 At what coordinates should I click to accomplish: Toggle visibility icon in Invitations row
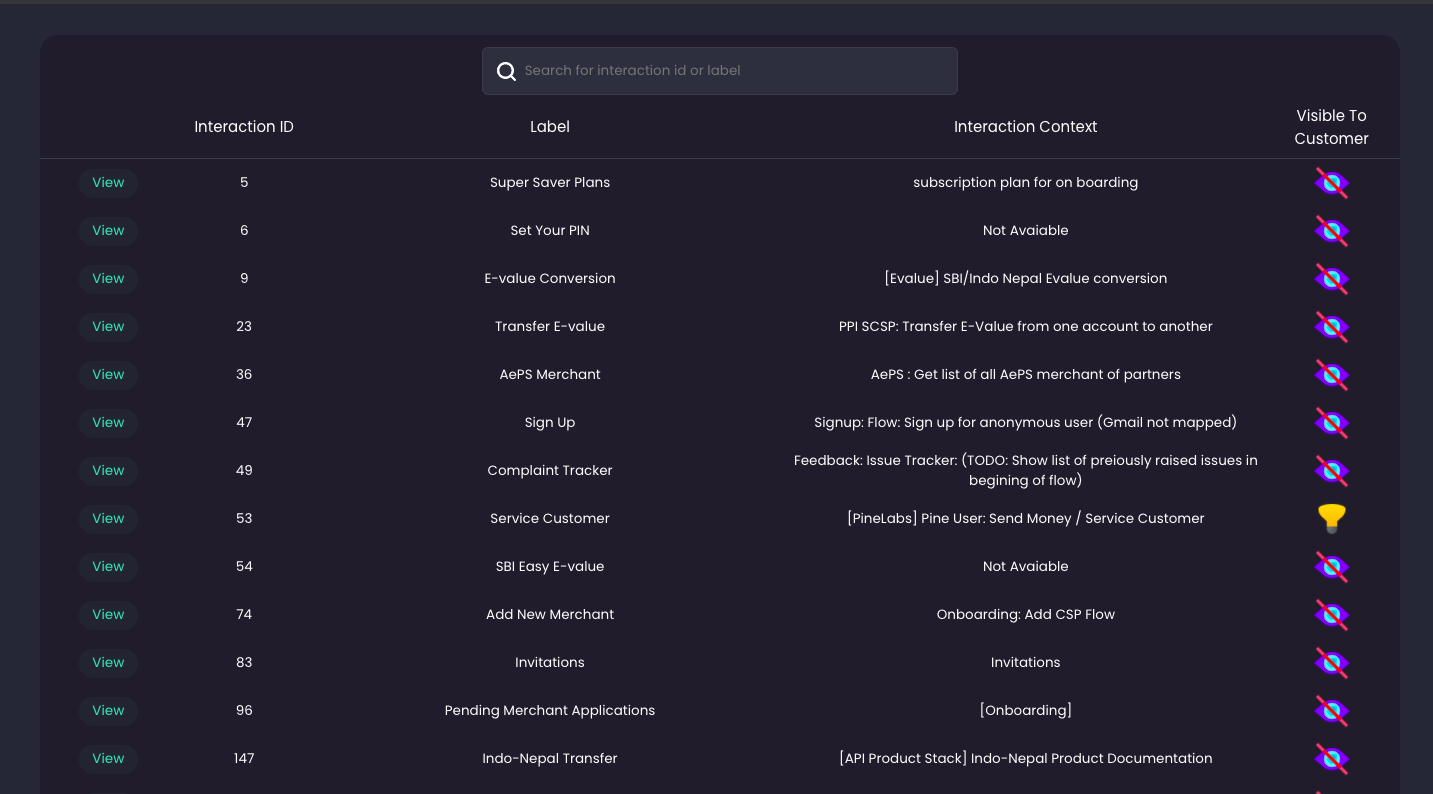1331,663
